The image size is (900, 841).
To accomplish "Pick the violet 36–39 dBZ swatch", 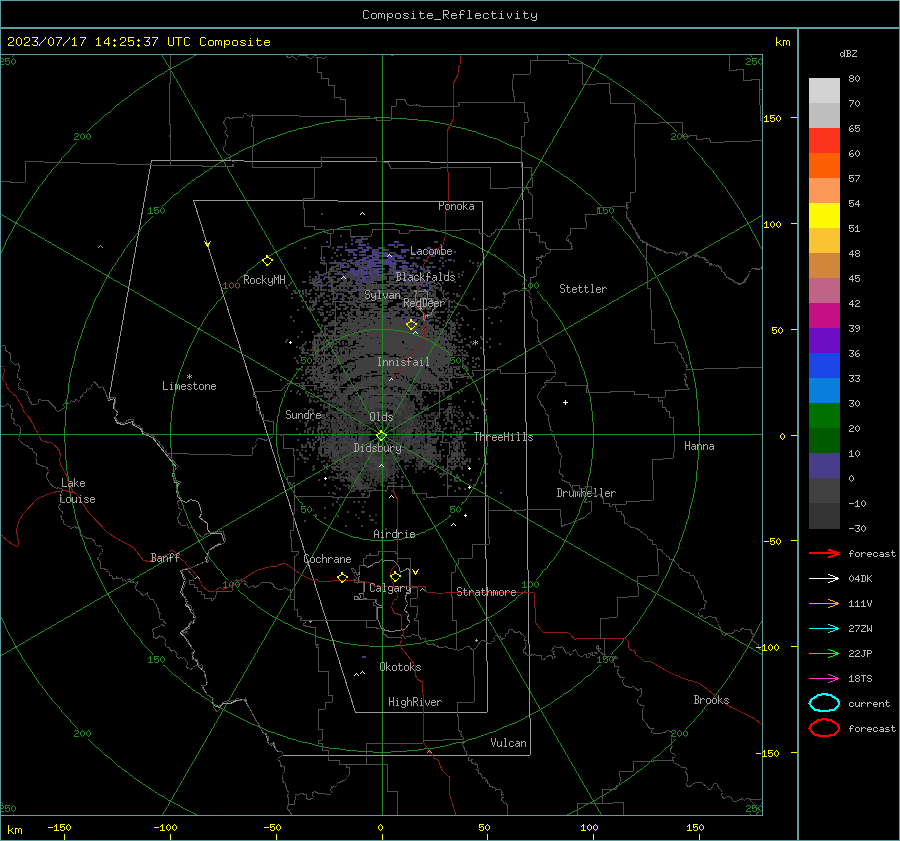I will (x=824, y=341).
